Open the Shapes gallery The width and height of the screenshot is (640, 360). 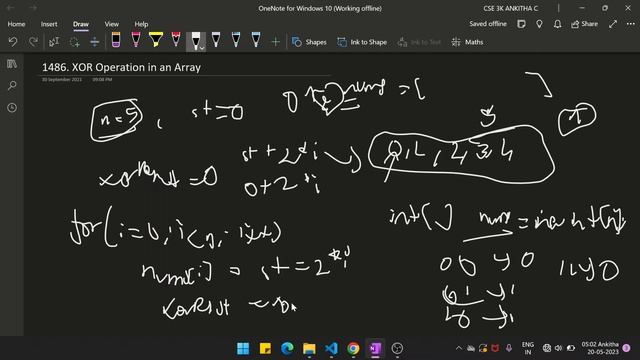tap(309, 42)
